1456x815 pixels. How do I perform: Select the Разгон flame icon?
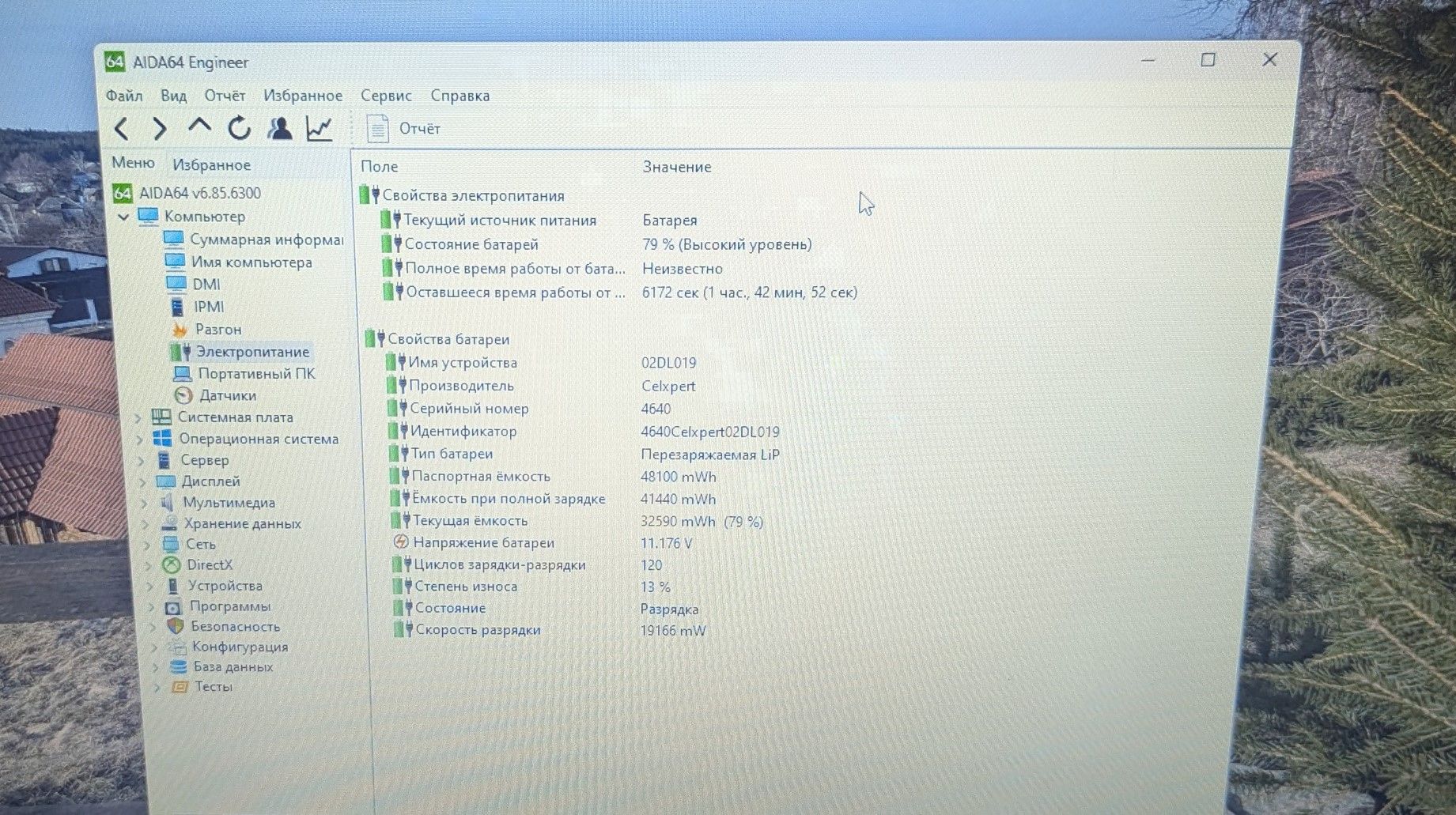click(180, 330)
